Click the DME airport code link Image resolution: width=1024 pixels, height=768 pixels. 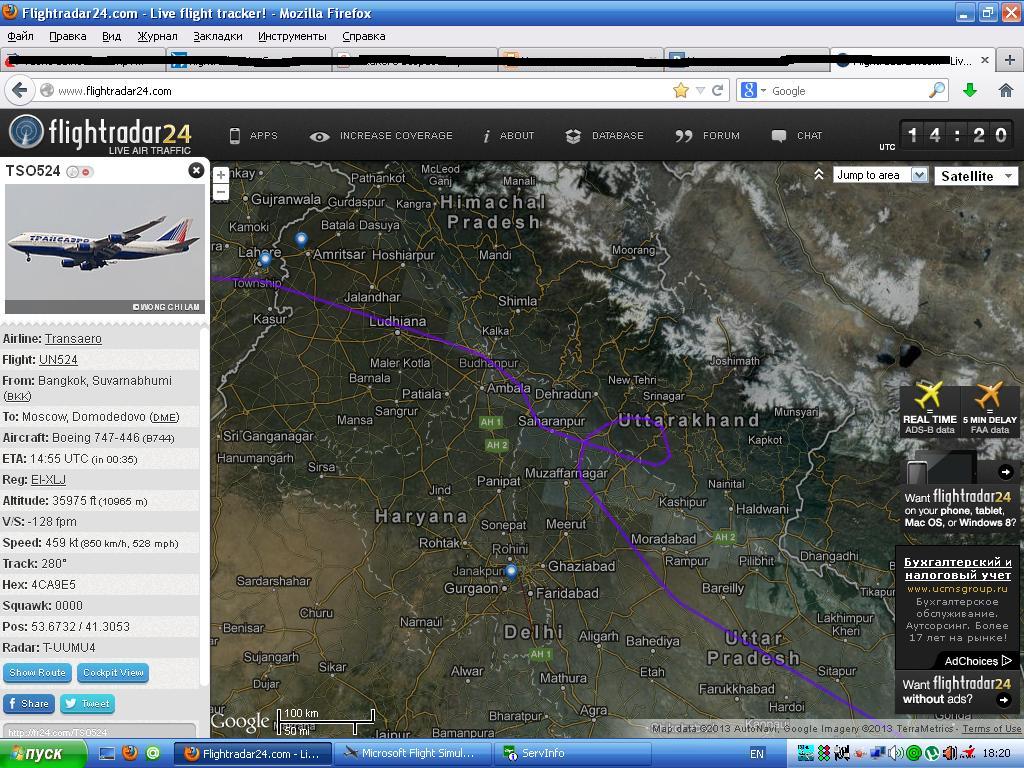tap(164, 417)
